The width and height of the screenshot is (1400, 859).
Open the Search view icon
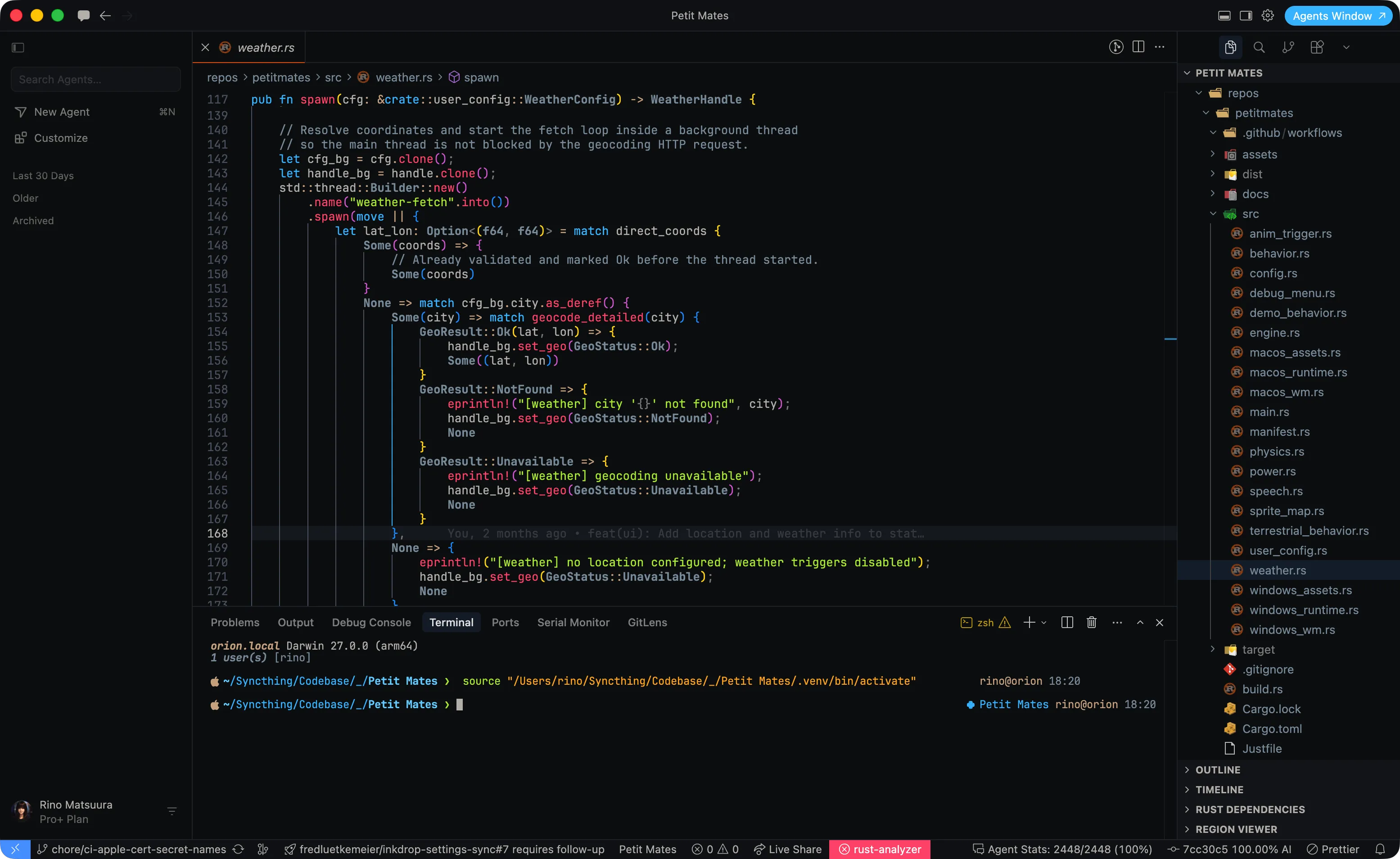click(x=1259, y=47)
